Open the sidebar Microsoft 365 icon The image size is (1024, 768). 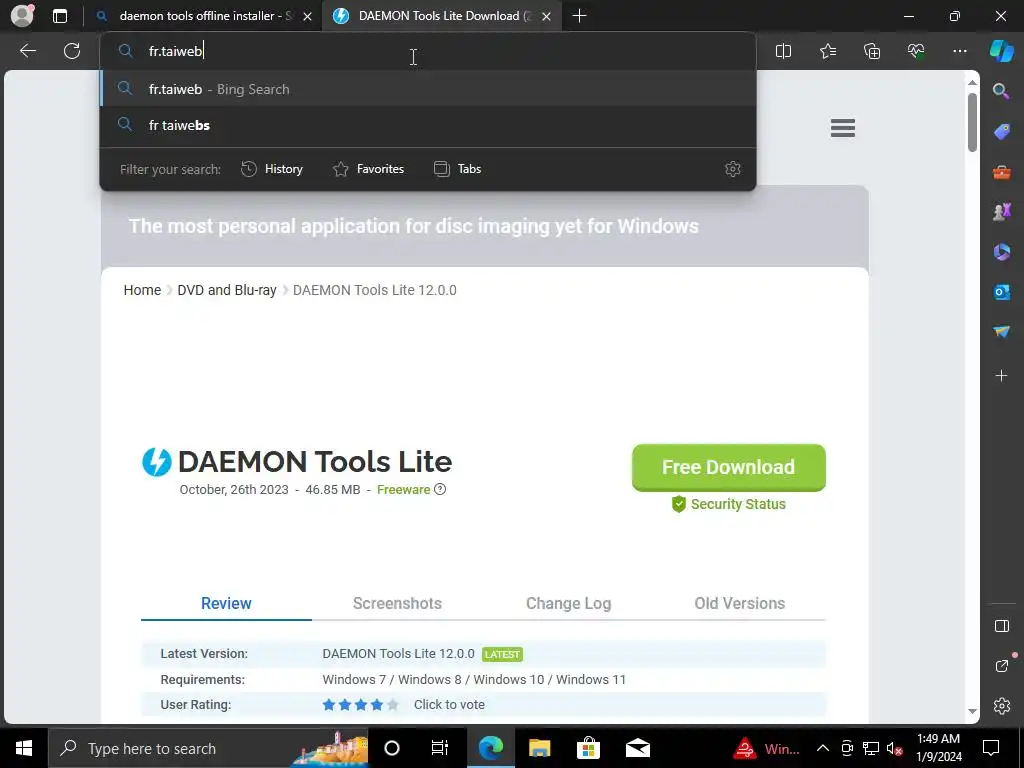click(x=1001, y=252)
